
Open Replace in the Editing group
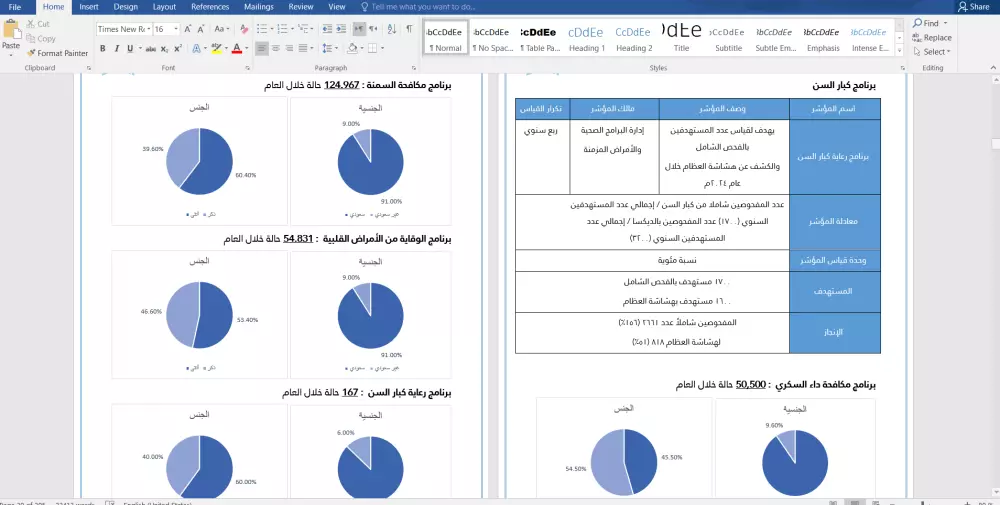point(932,38)
